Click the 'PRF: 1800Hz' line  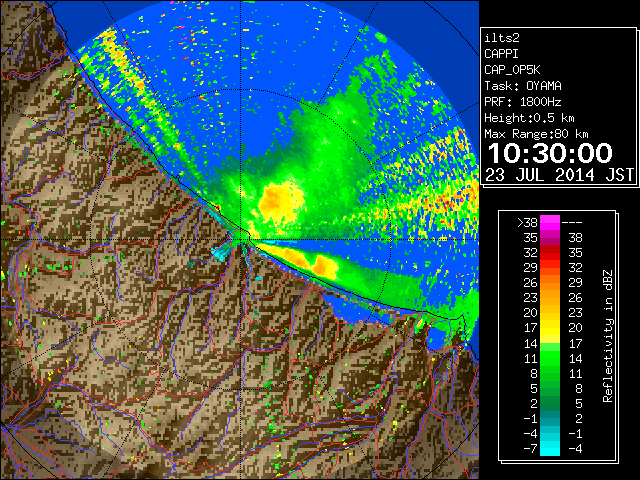(523, 102)
